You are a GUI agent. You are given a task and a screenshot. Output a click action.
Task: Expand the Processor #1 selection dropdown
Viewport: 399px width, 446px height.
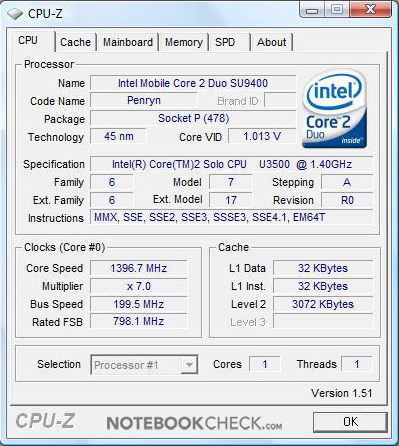tap(189, 365)
